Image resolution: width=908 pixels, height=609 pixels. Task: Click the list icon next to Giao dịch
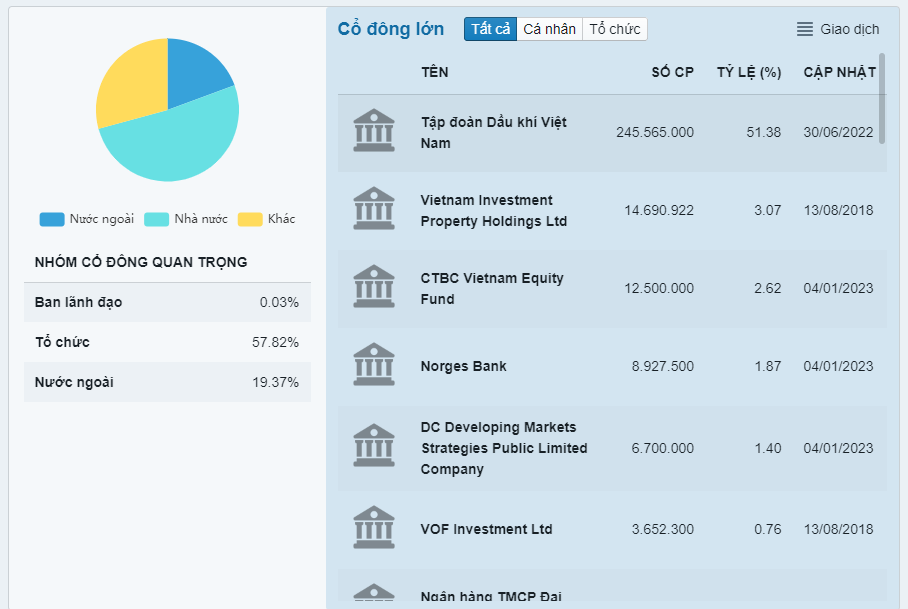point(805,29)
